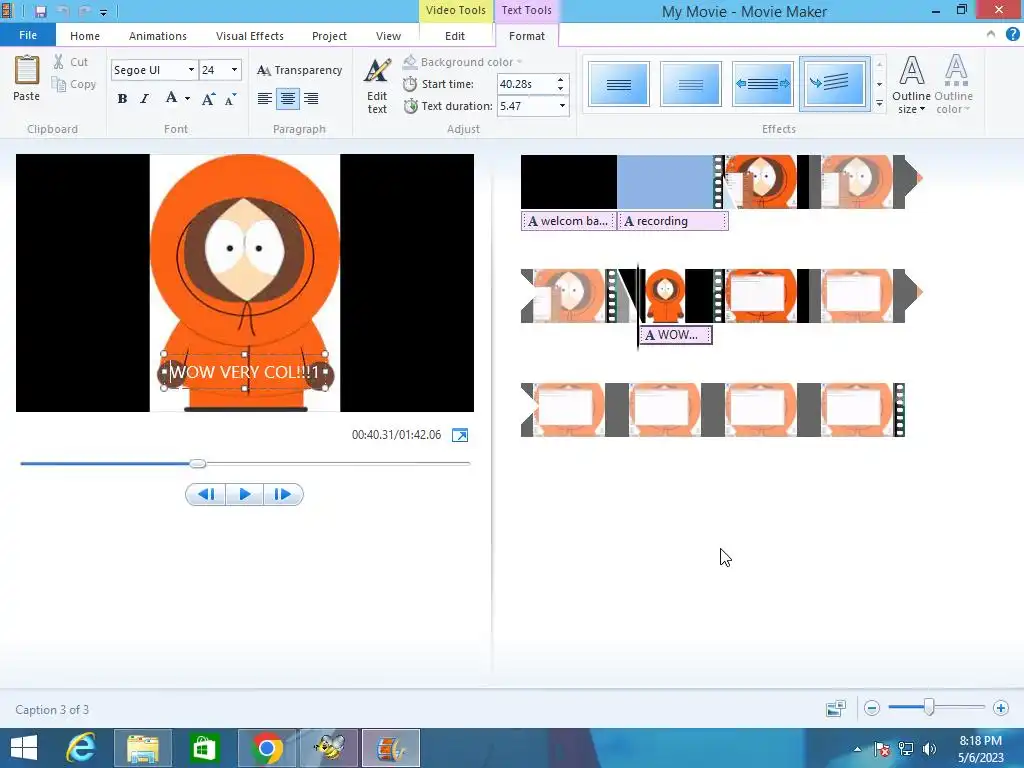This screenshot has height=768, width=1024.
Task: Switch to the Home tab
Action: (x=85, y=36)
